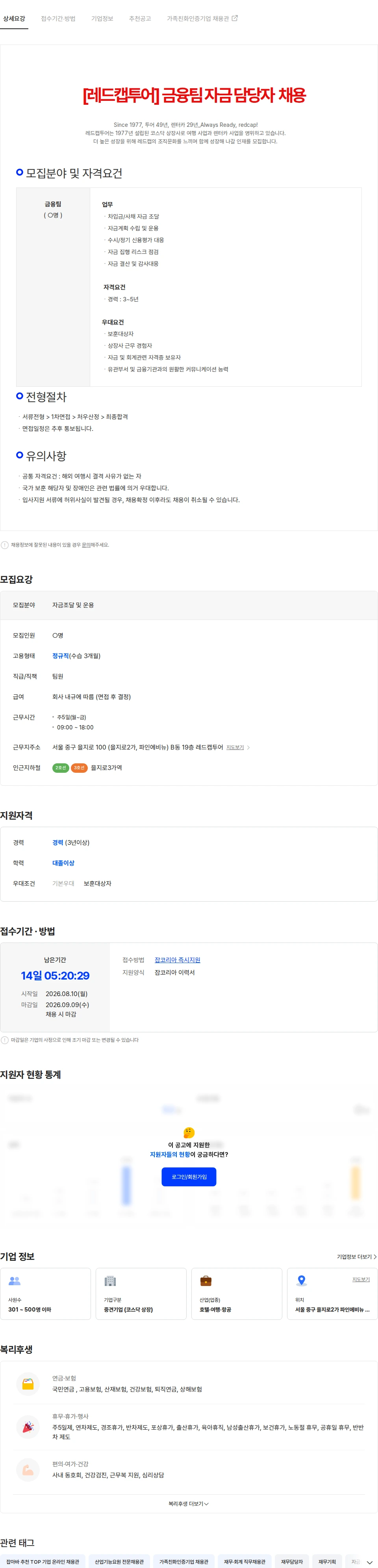
Task: Click the info icon beside 채용정보에 잘못된 내용이
Action: 5,545
